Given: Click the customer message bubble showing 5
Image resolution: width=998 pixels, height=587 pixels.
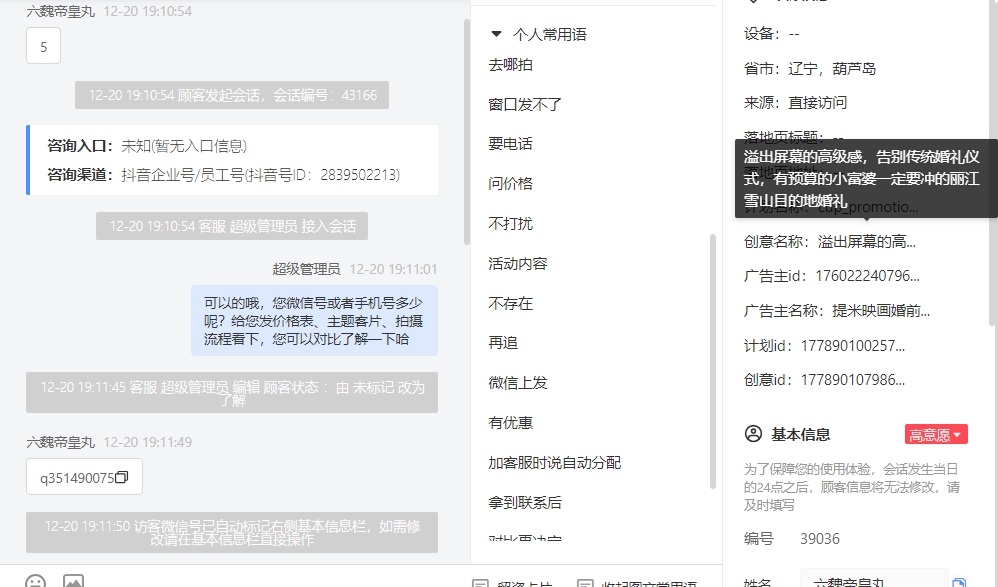Looking at the screenshot, I should (x=43, y=46).
